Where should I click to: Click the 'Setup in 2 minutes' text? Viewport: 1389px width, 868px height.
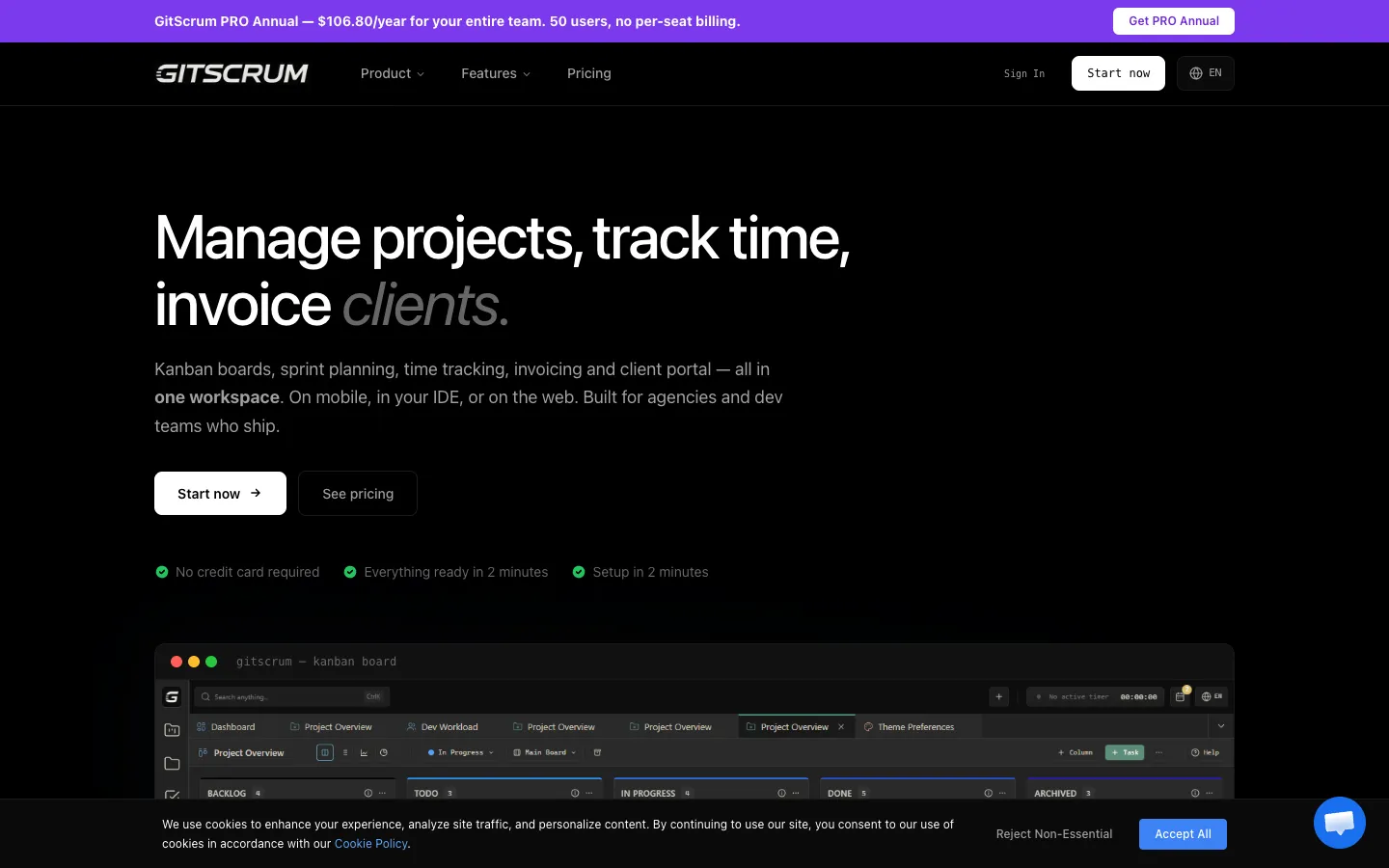click(650, 572)
